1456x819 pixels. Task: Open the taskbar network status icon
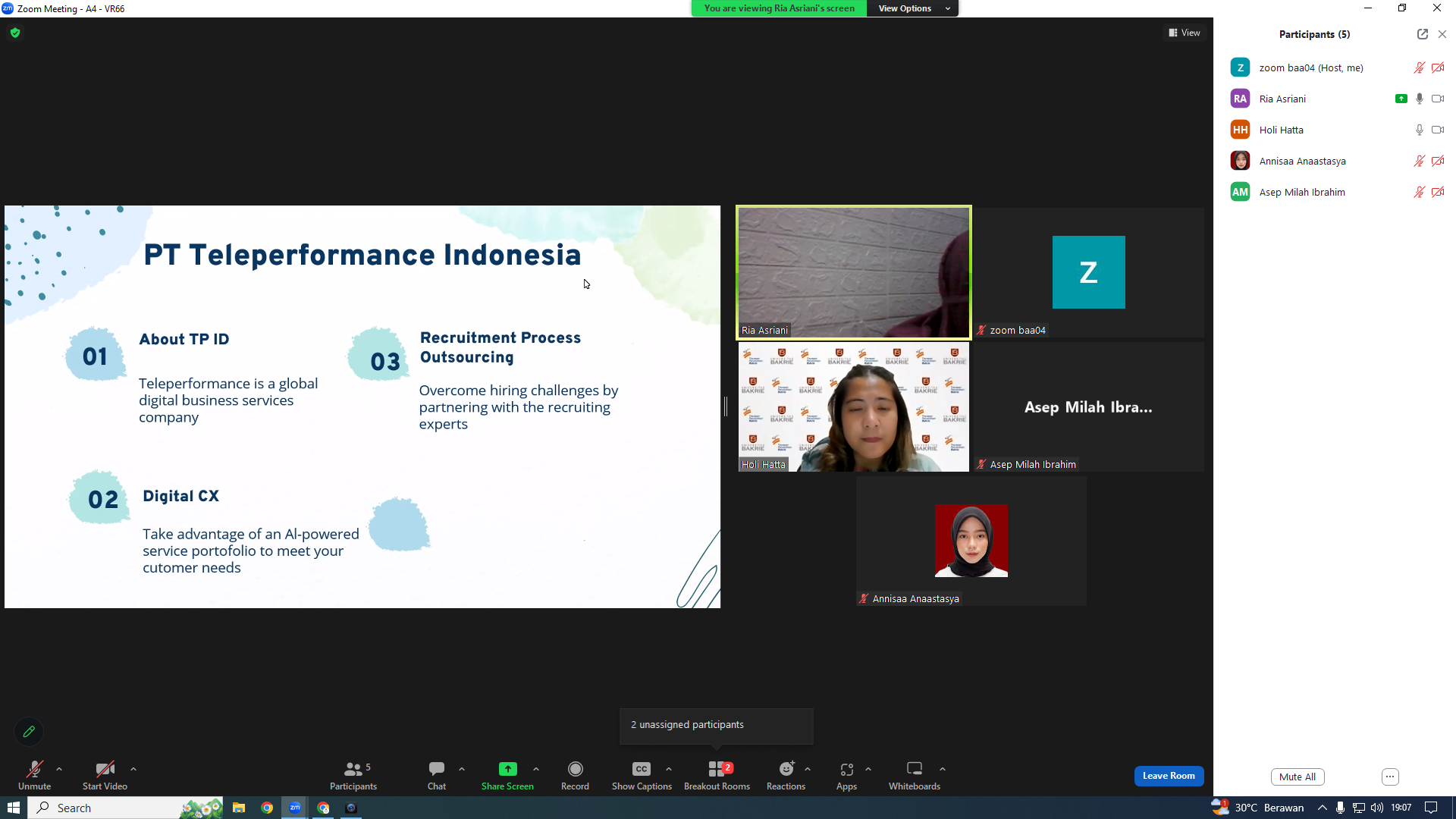(x=1359, y=808)
